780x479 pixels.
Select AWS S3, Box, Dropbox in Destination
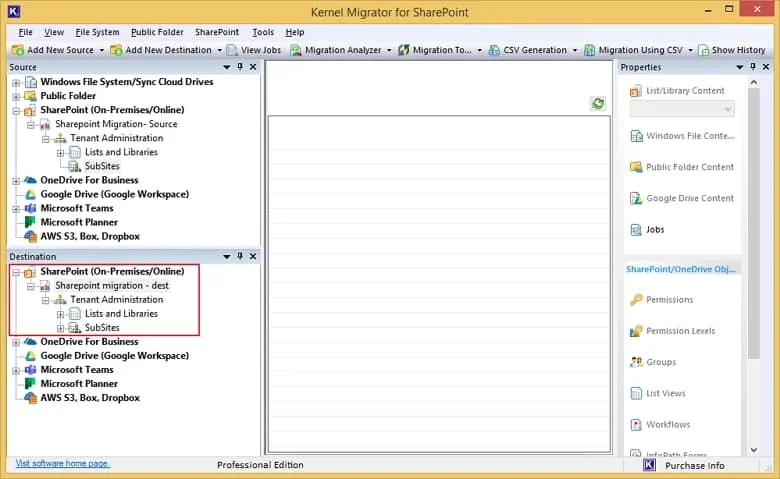[90, 398]
